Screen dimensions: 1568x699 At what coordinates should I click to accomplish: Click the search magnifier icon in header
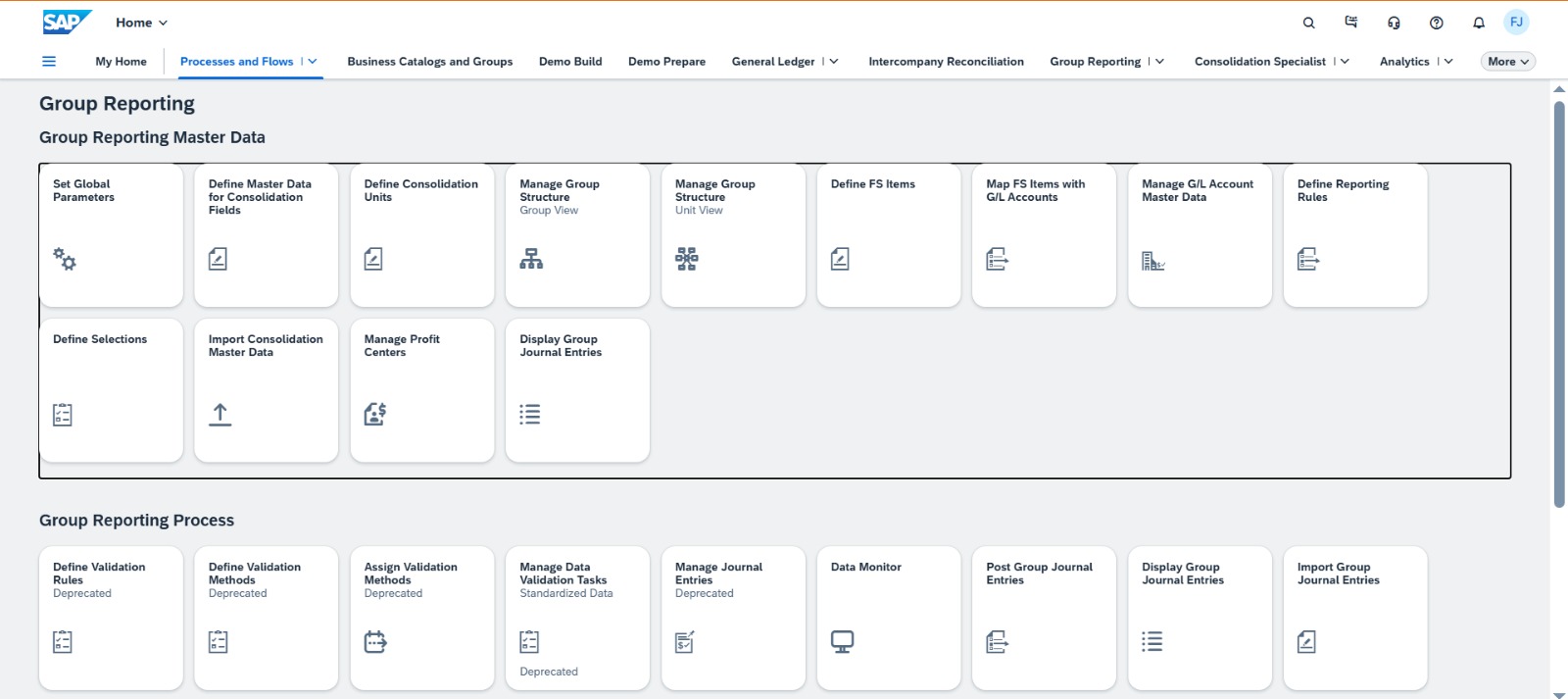[1308, 23]
